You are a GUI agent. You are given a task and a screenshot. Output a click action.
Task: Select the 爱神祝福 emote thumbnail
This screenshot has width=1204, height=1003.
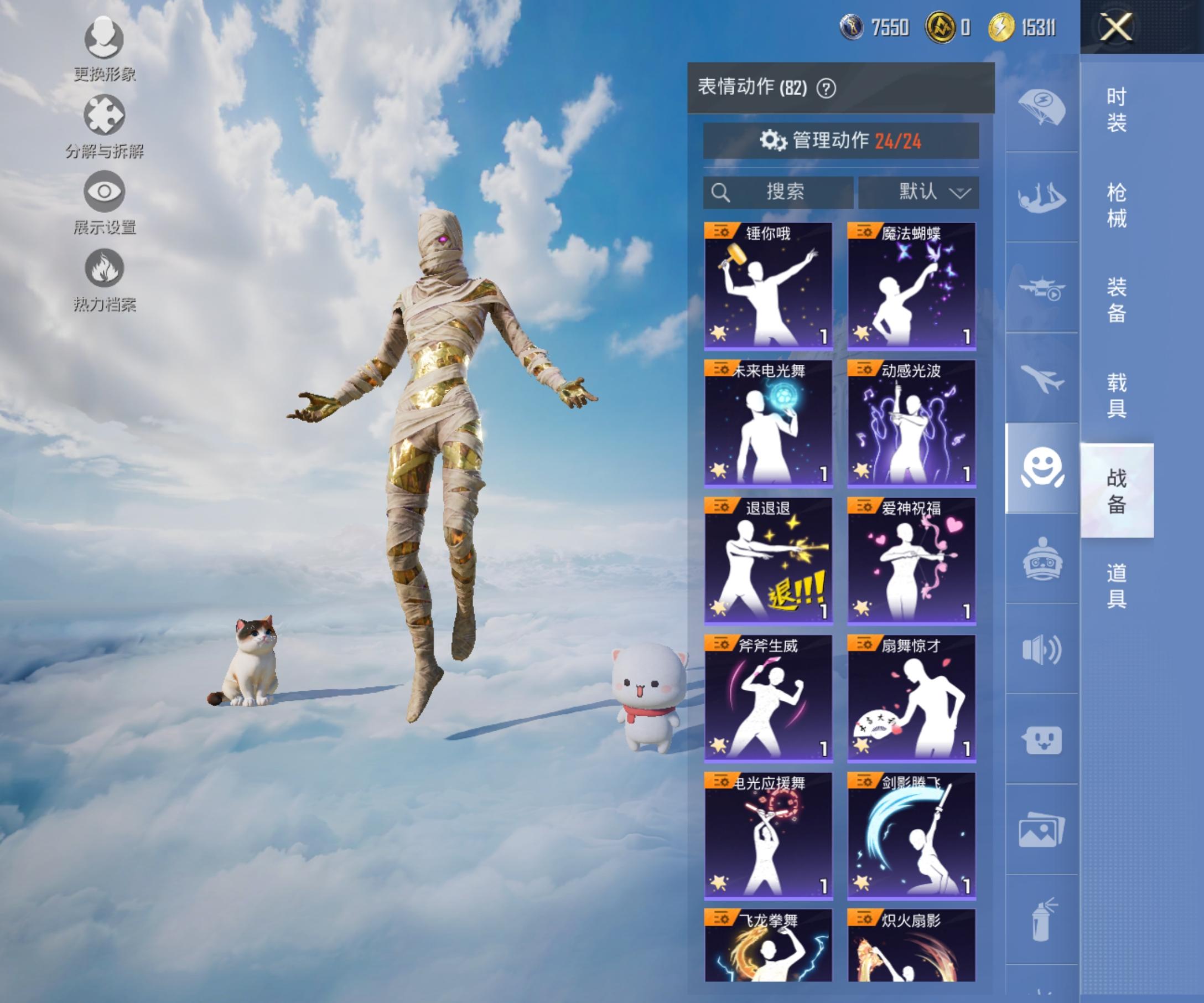click(x=911, y=560)
